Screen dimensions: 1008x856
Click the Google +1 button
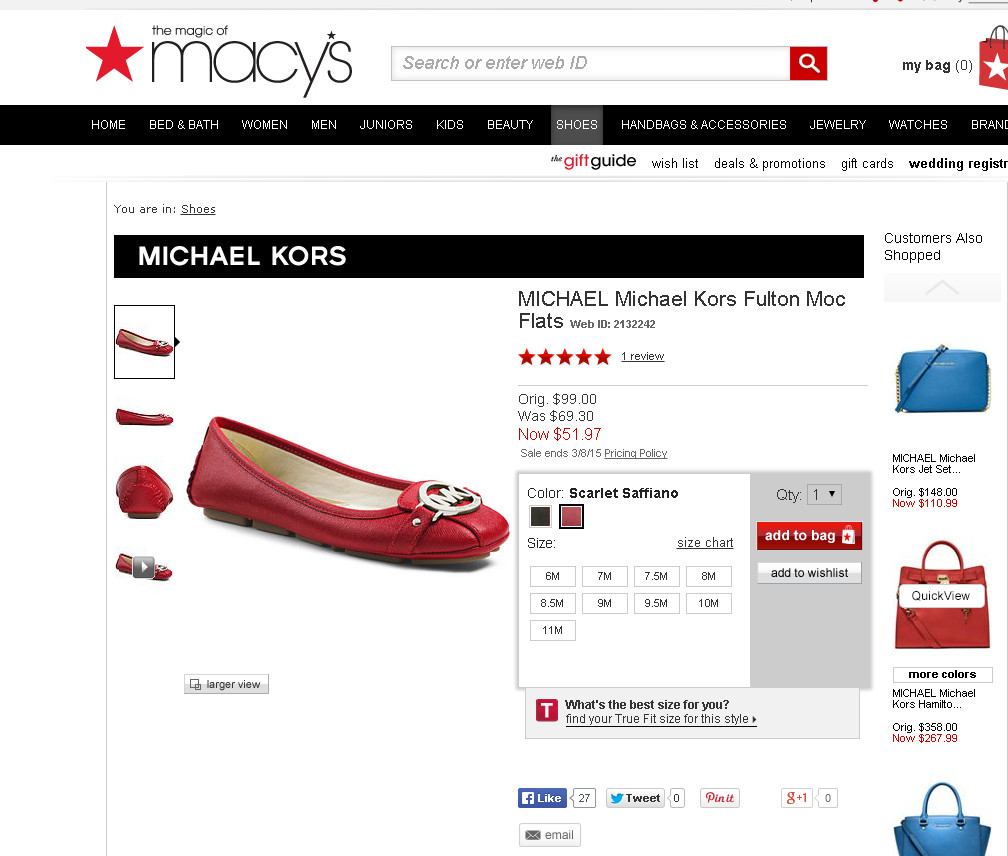tap(796, 798)
